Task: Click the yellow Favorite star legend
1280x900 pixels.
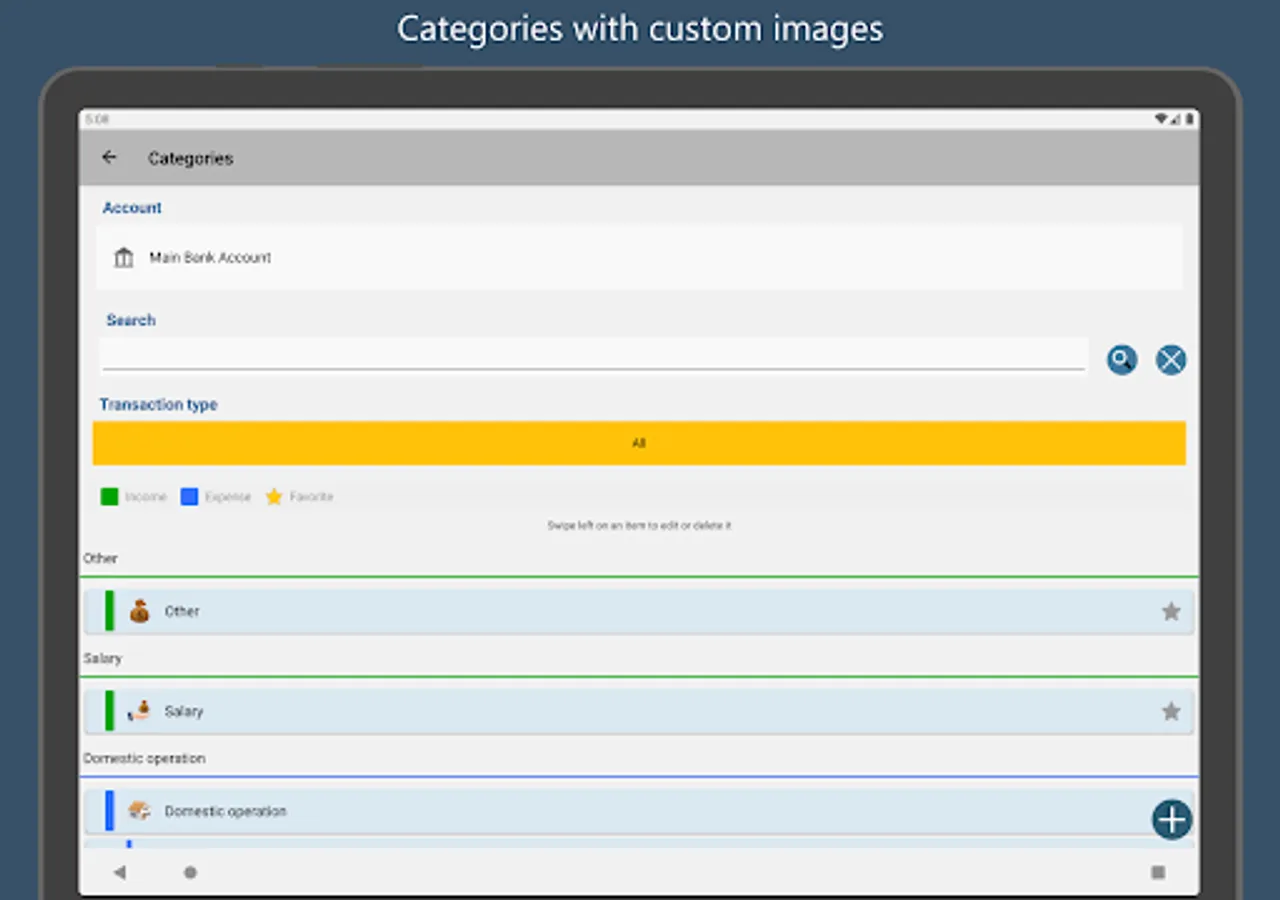Action: point(274,497)
